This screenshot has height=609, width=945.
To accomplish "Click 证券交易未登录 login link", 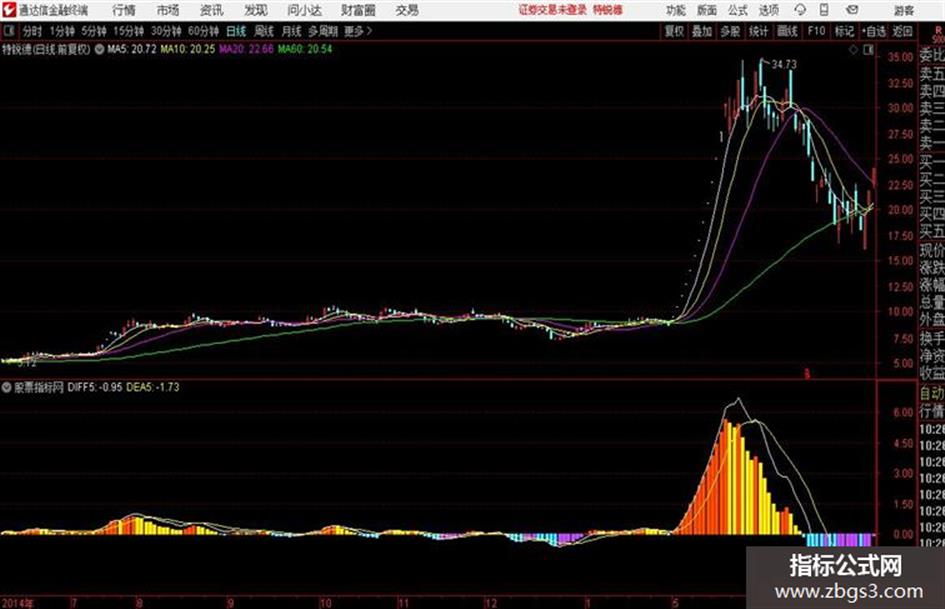I will (x=553, y=10).
